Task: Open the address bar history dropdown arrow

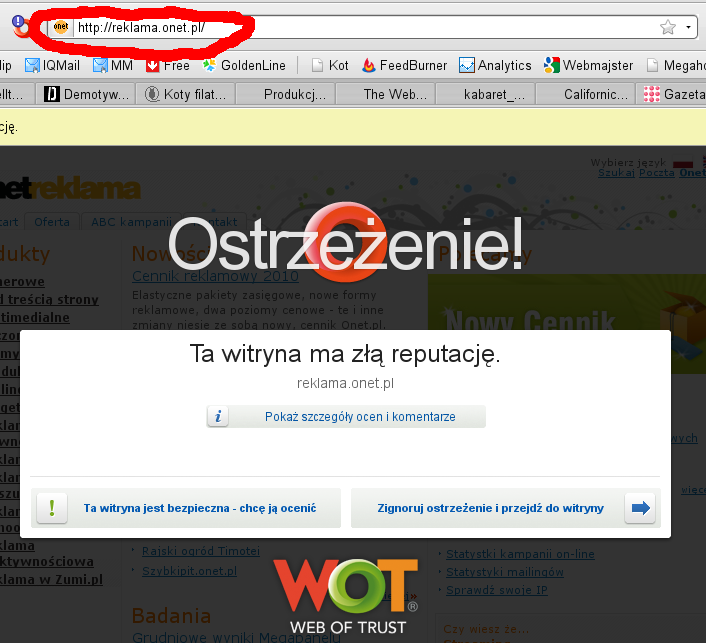Action: pyautogui.click(x=688, y=27)
